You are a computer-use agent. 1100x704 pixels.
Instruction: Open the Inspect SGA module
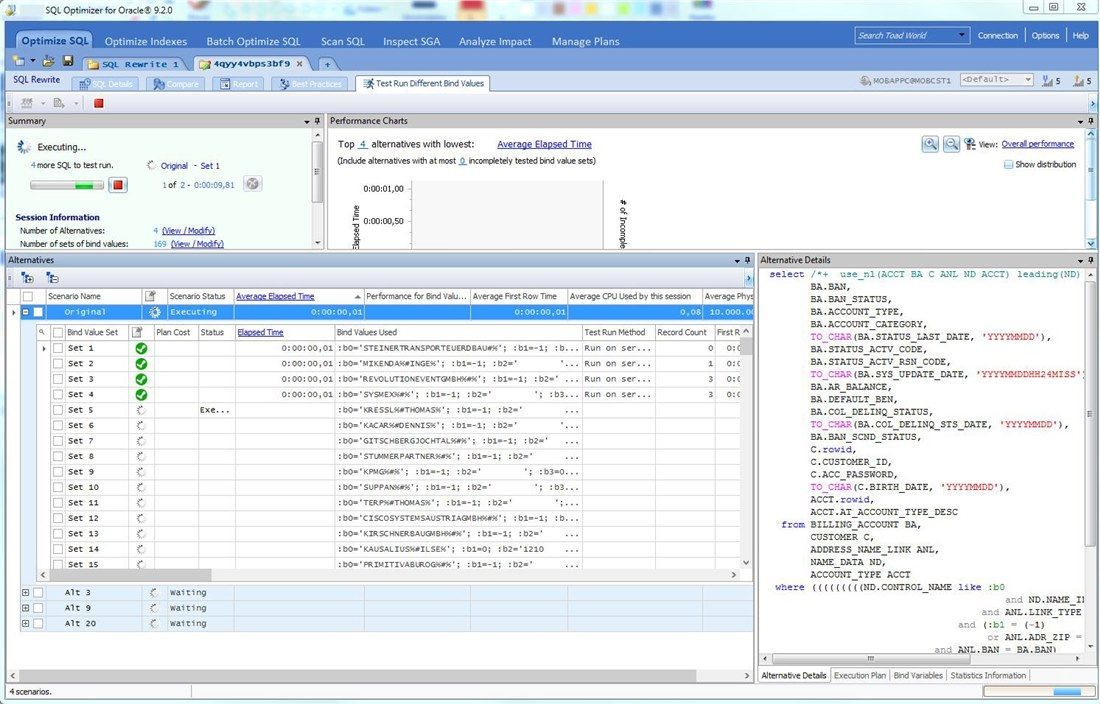click(x=412, y=41)
